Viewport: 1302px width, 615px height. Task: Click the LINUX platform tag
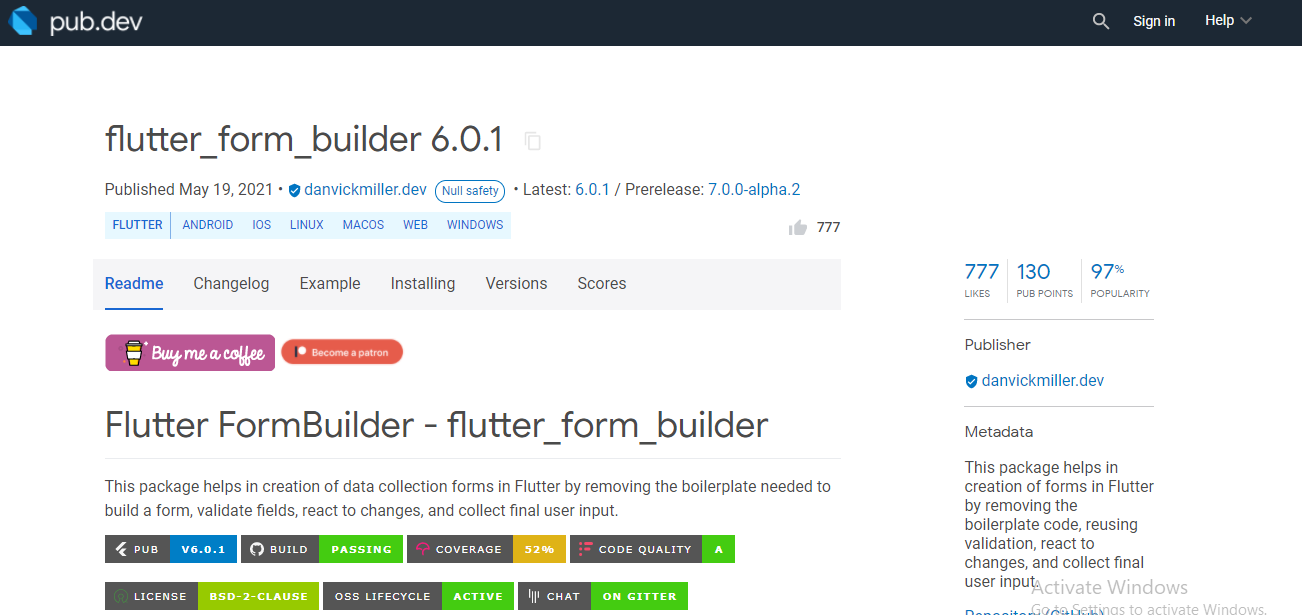[307, 225]
